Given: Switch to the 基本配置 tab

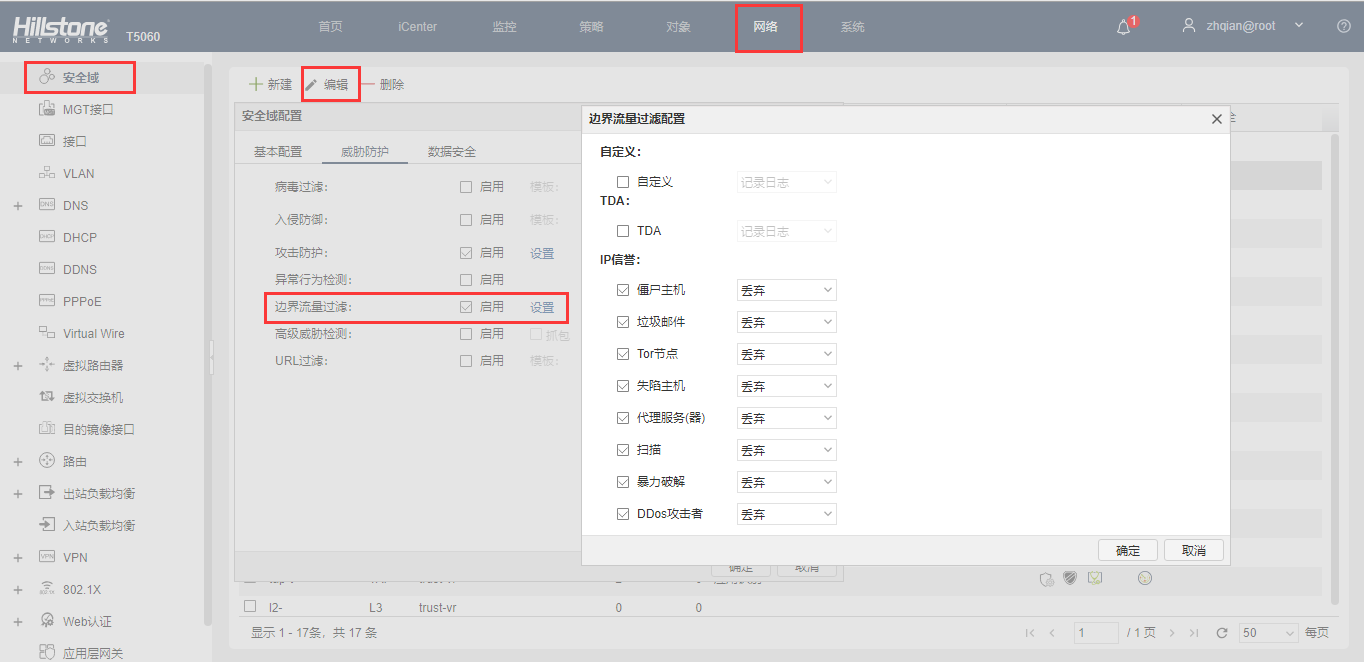Looking at the screenshot, I should tap(277, 152).
